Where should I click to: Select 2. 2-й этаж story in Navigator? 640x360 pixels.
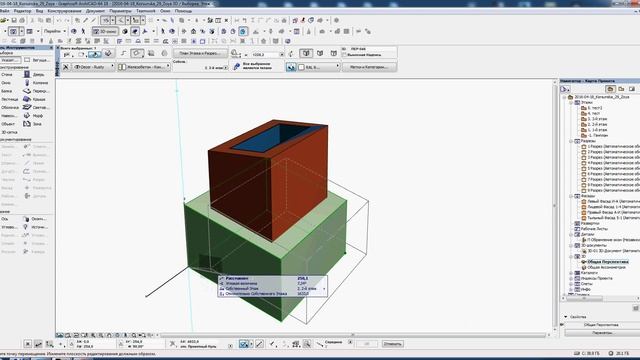coord(598,124)
